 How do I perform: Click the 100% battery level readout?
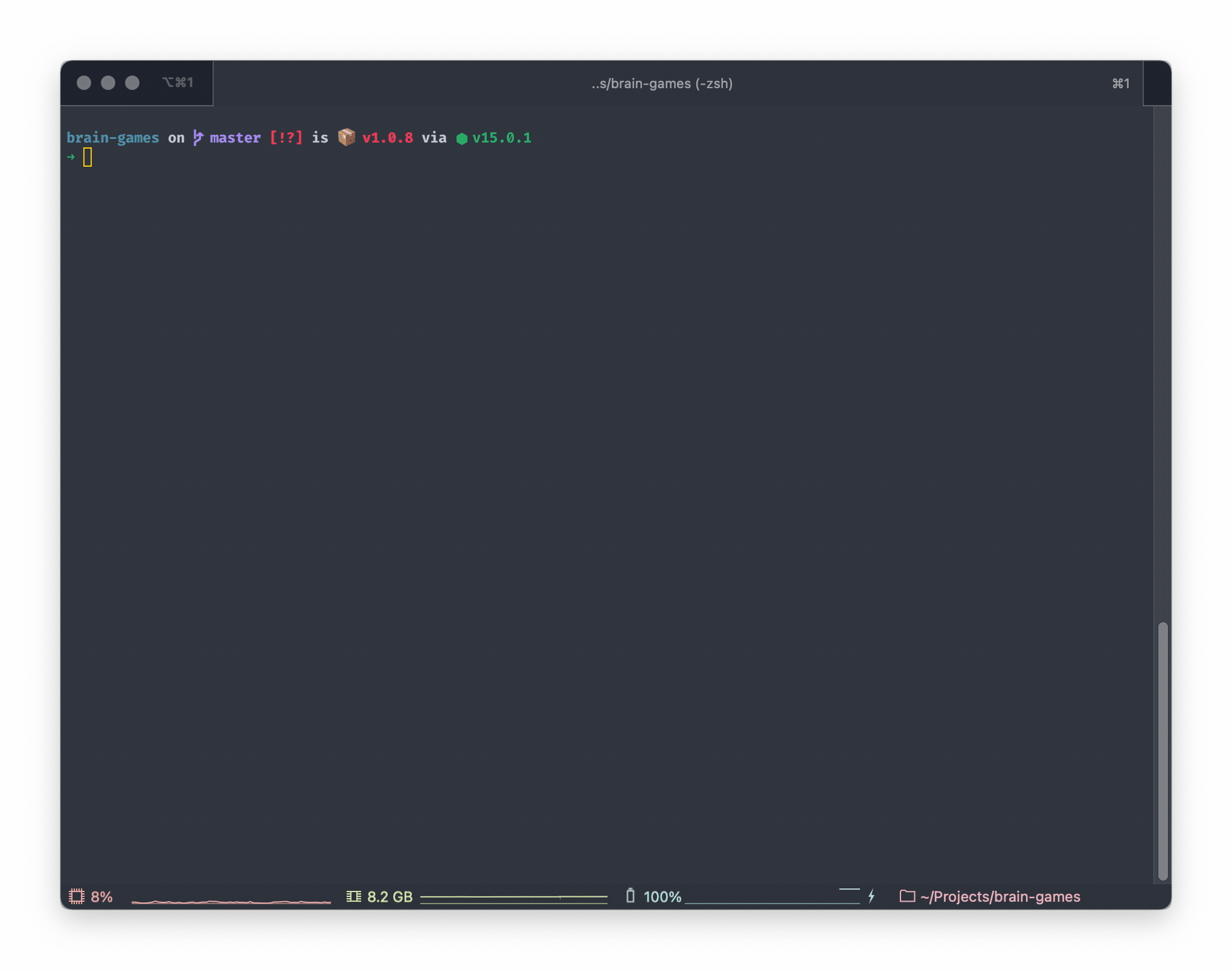[662, 896]
